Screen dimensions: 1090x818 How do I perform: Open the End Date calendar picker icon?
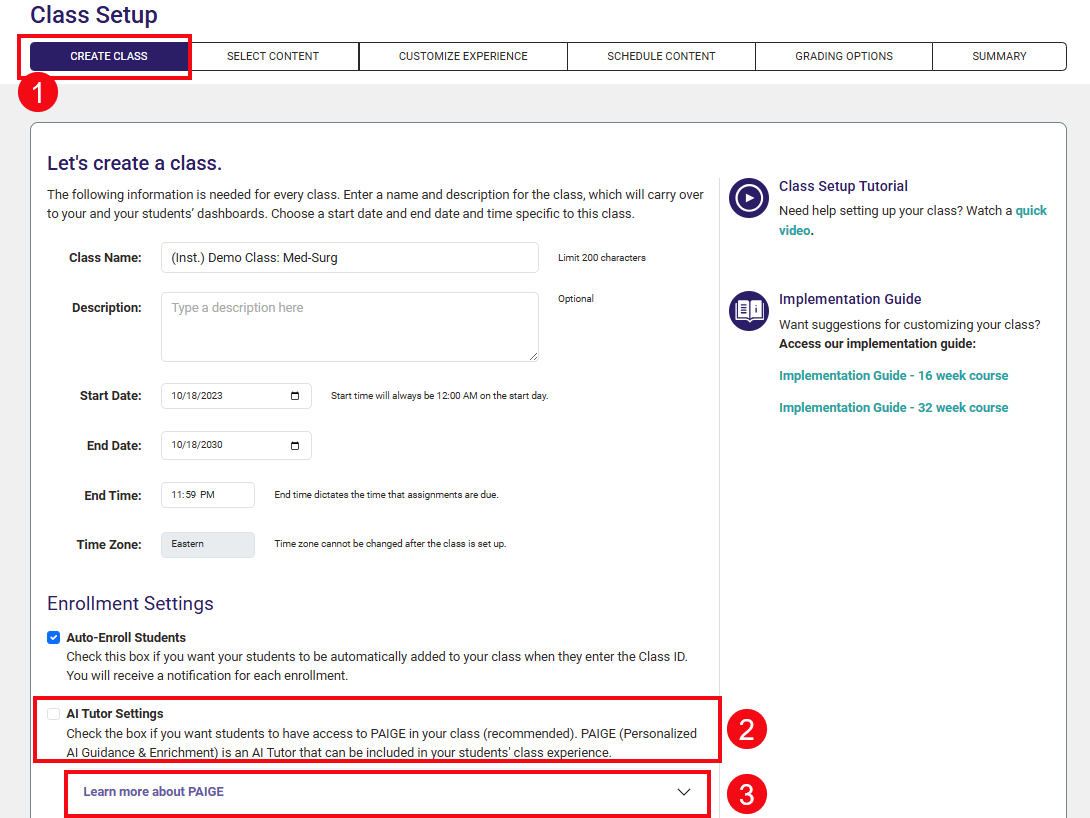click(295, 445)
